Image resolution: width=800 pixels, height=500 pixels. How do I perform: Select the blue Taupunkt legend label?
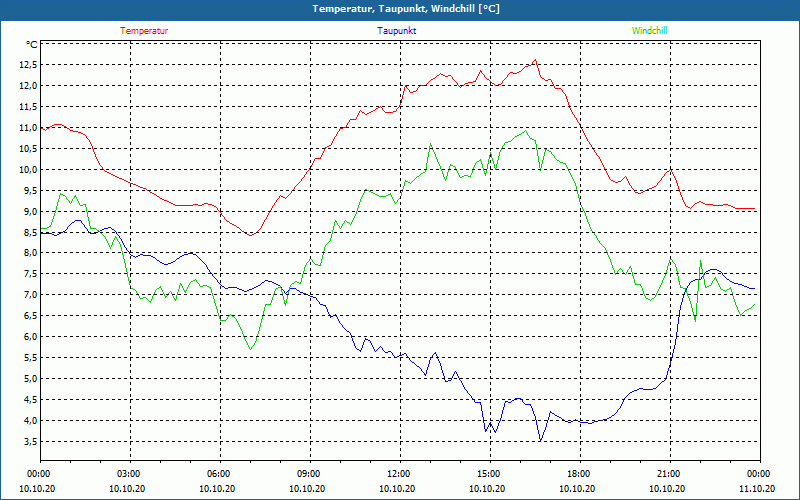click(397, 31)
